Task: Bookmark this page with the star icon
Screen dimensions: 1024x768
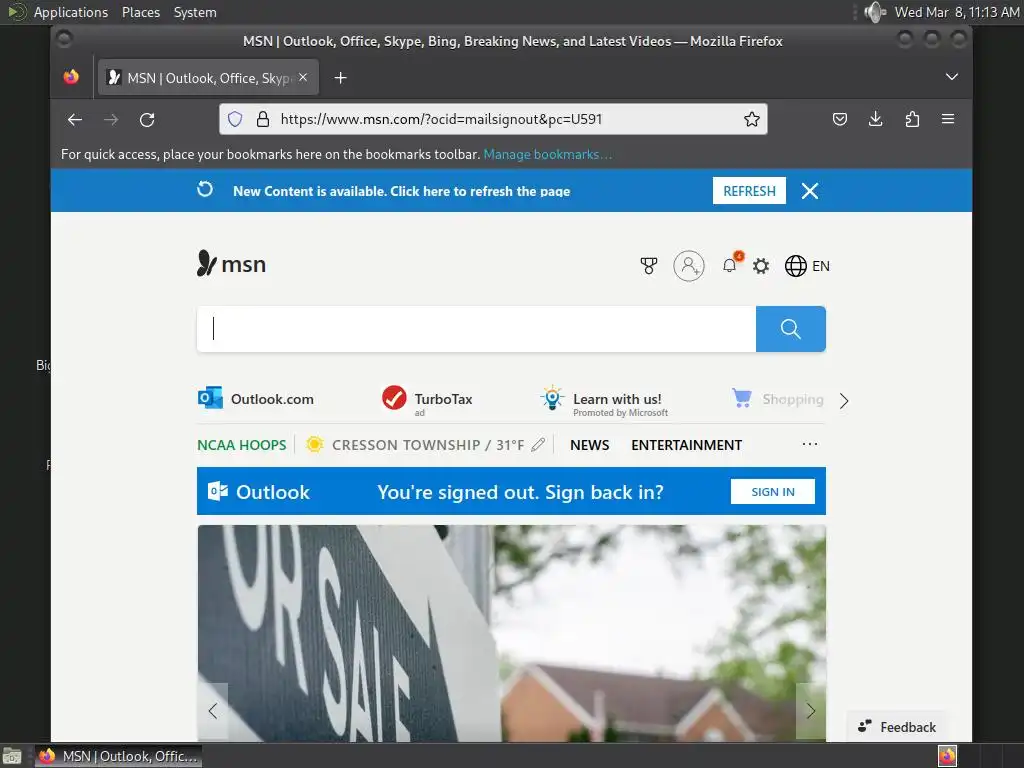Action: point(752,119)
